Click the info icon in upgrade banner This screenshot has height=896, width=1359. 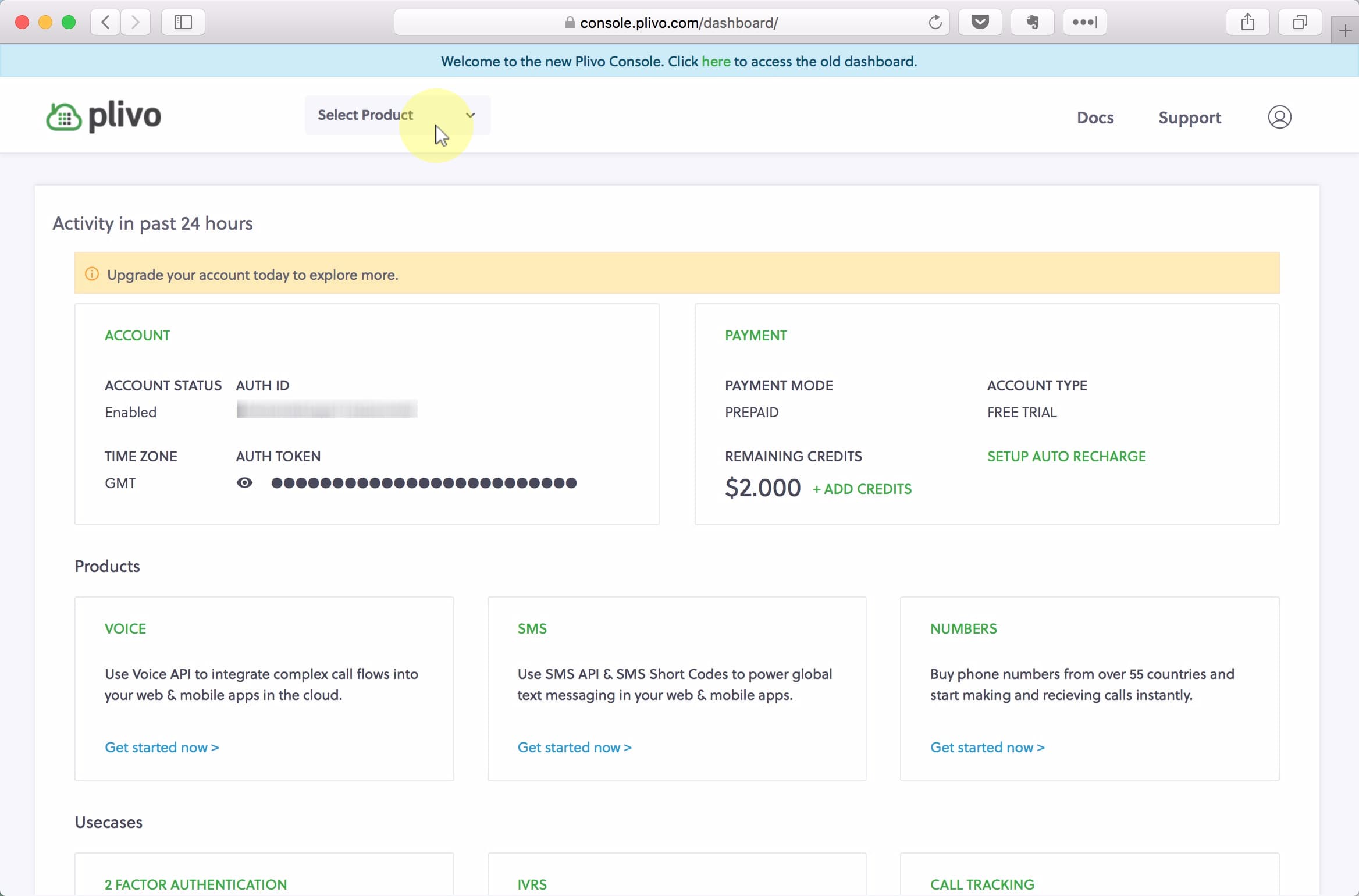coord(92,274)
